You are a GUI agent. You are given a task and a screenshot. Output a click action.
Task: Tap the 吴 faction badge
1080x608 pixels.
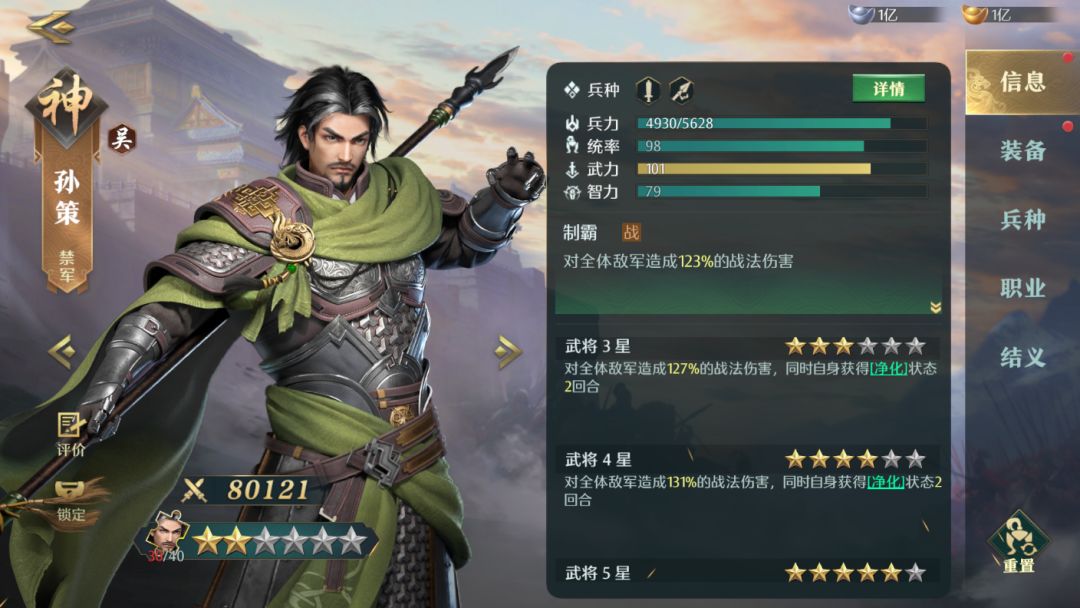122,140
